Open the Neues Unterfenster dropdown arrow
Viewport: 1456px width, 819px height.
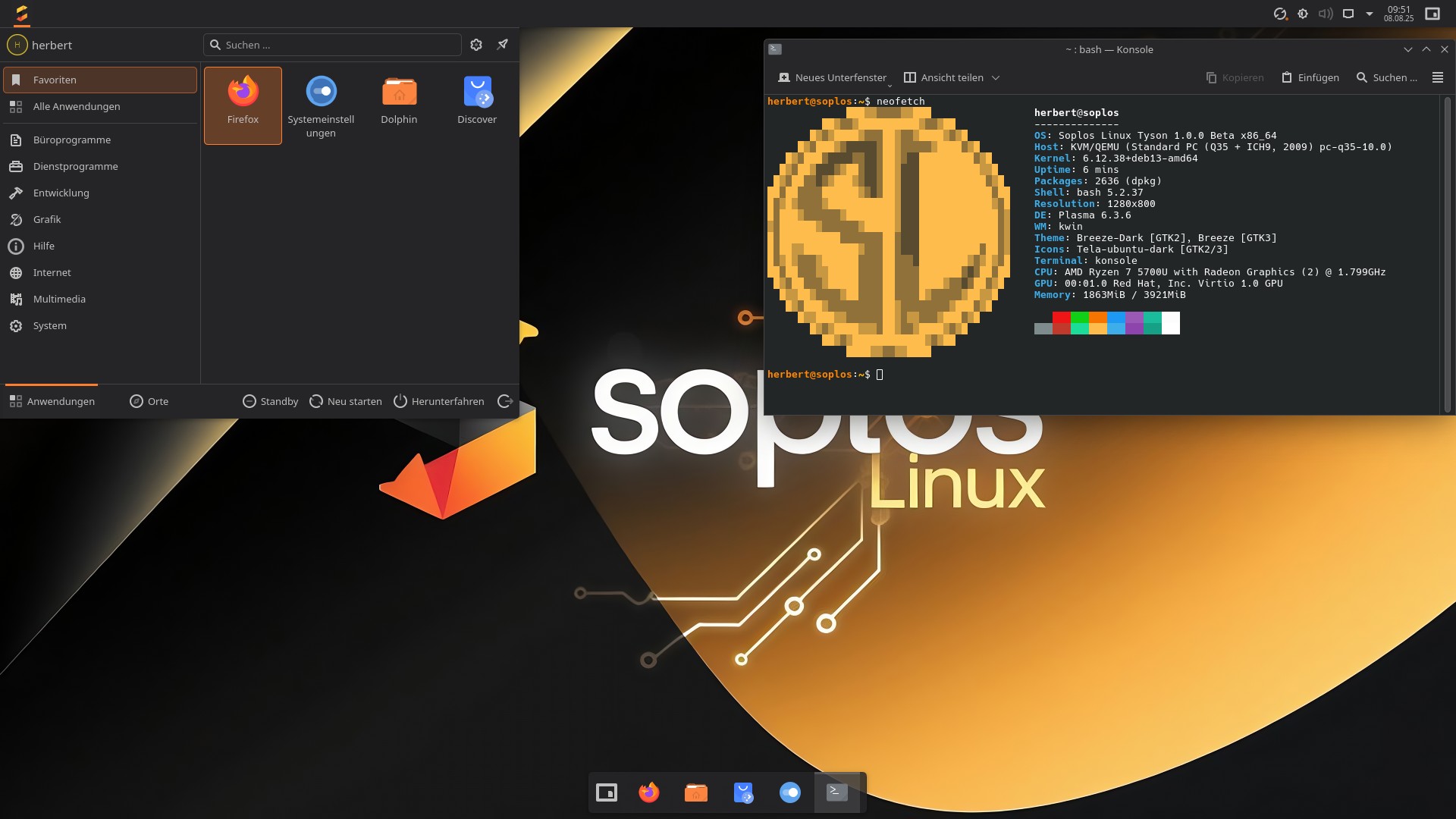pyautogui.click(x=890, y=85)
